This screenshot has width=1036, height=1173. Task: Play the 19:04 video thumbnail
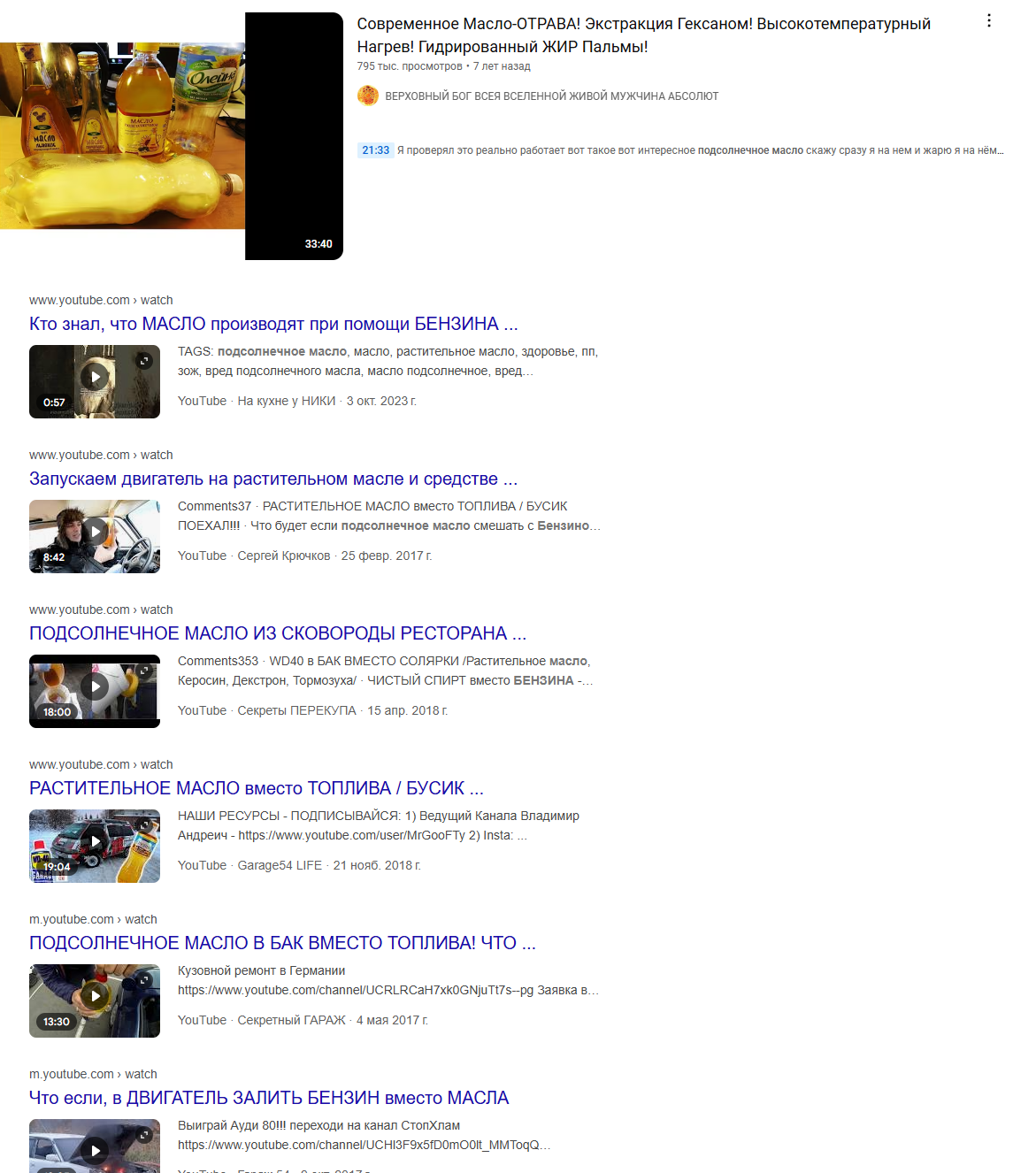click(95, 846)
